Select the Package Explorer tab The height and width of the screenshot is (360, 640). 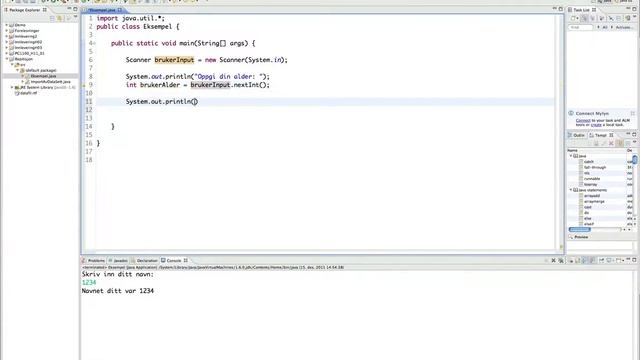point(25,9)
